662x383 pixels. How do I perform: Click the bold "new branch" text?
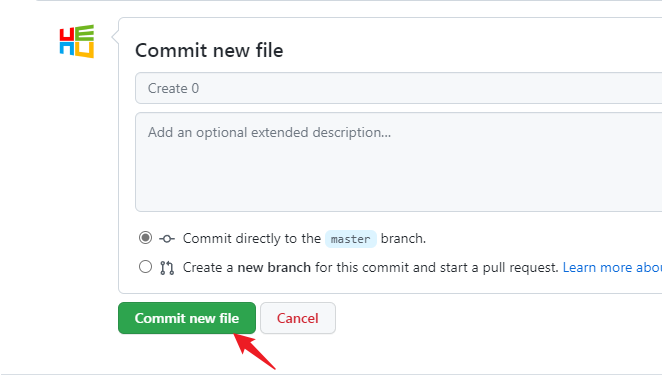274,267
